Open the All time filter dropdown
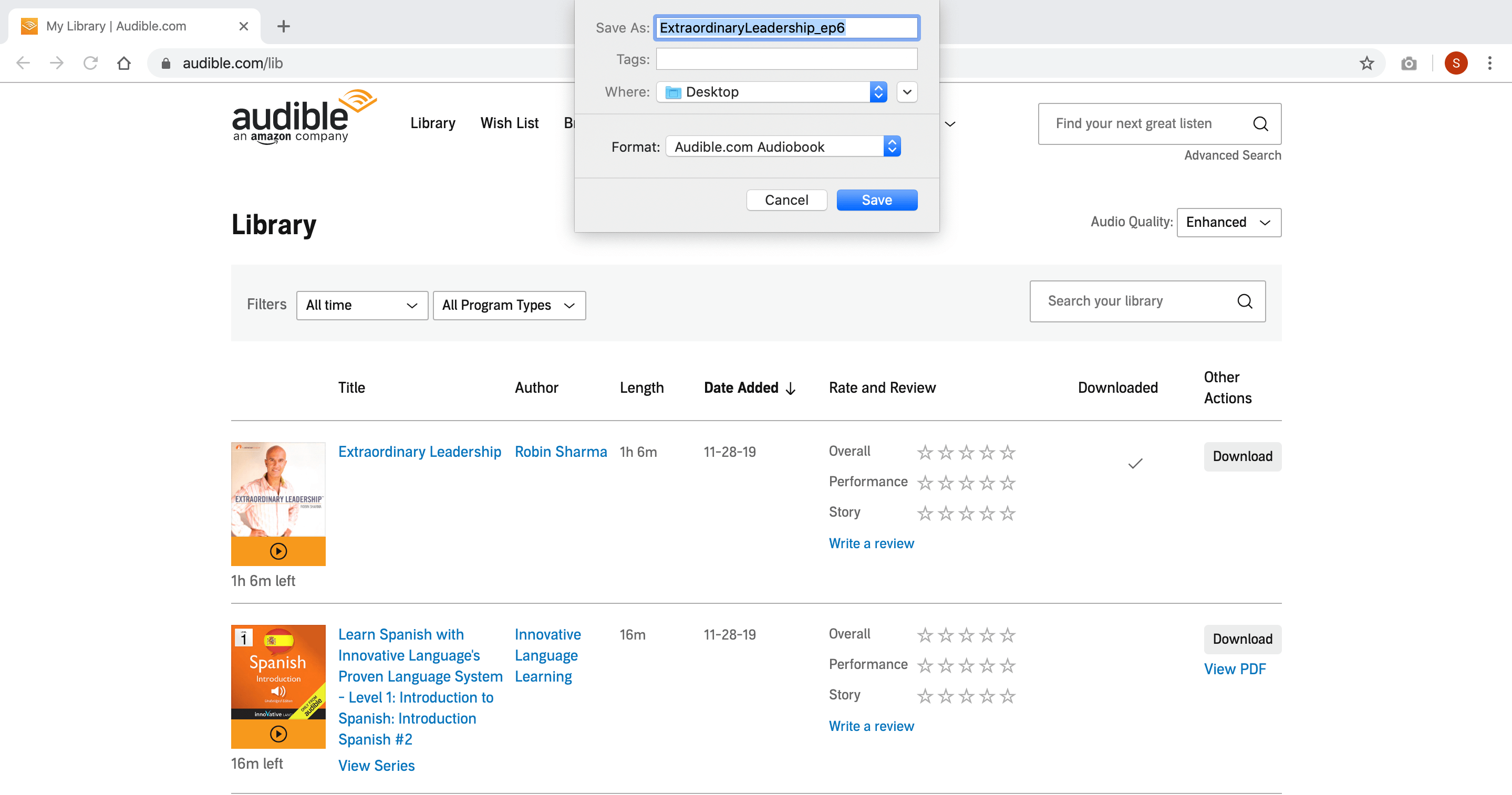The height and width of the screenshot is (795, 1512). [362, 305]
